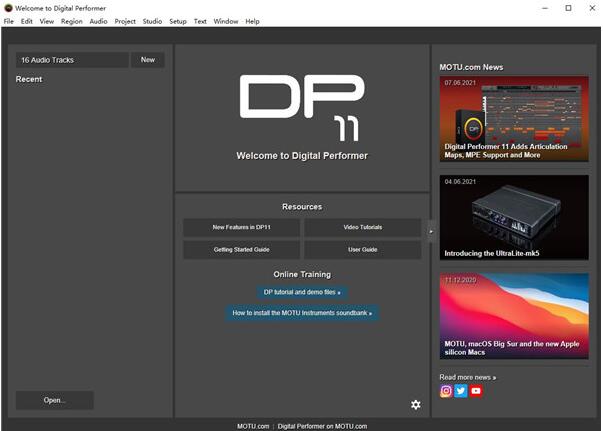The image size is (603, 431).
Task: Open New Features in DP11
Action: pos(241,227)
